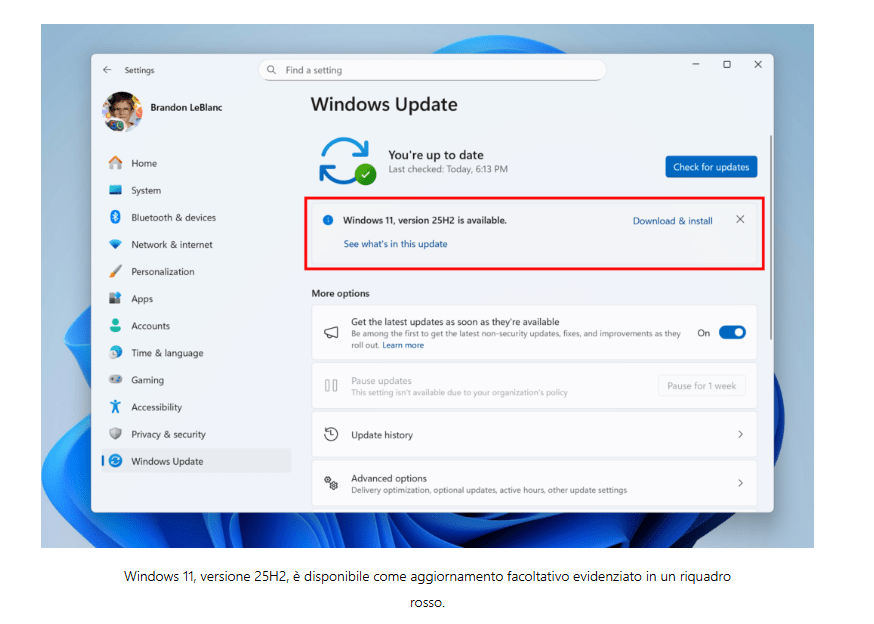Select Bluetooth & devices section
Screen dimensions: 874x624
(x=196, y=217)
